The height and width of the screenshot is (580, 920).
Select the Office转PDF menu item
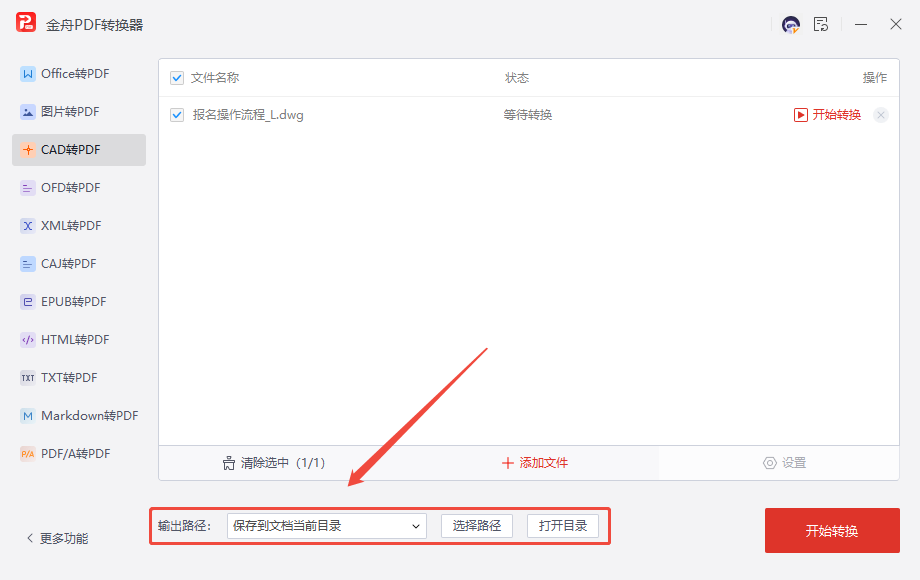click(79, 74)
